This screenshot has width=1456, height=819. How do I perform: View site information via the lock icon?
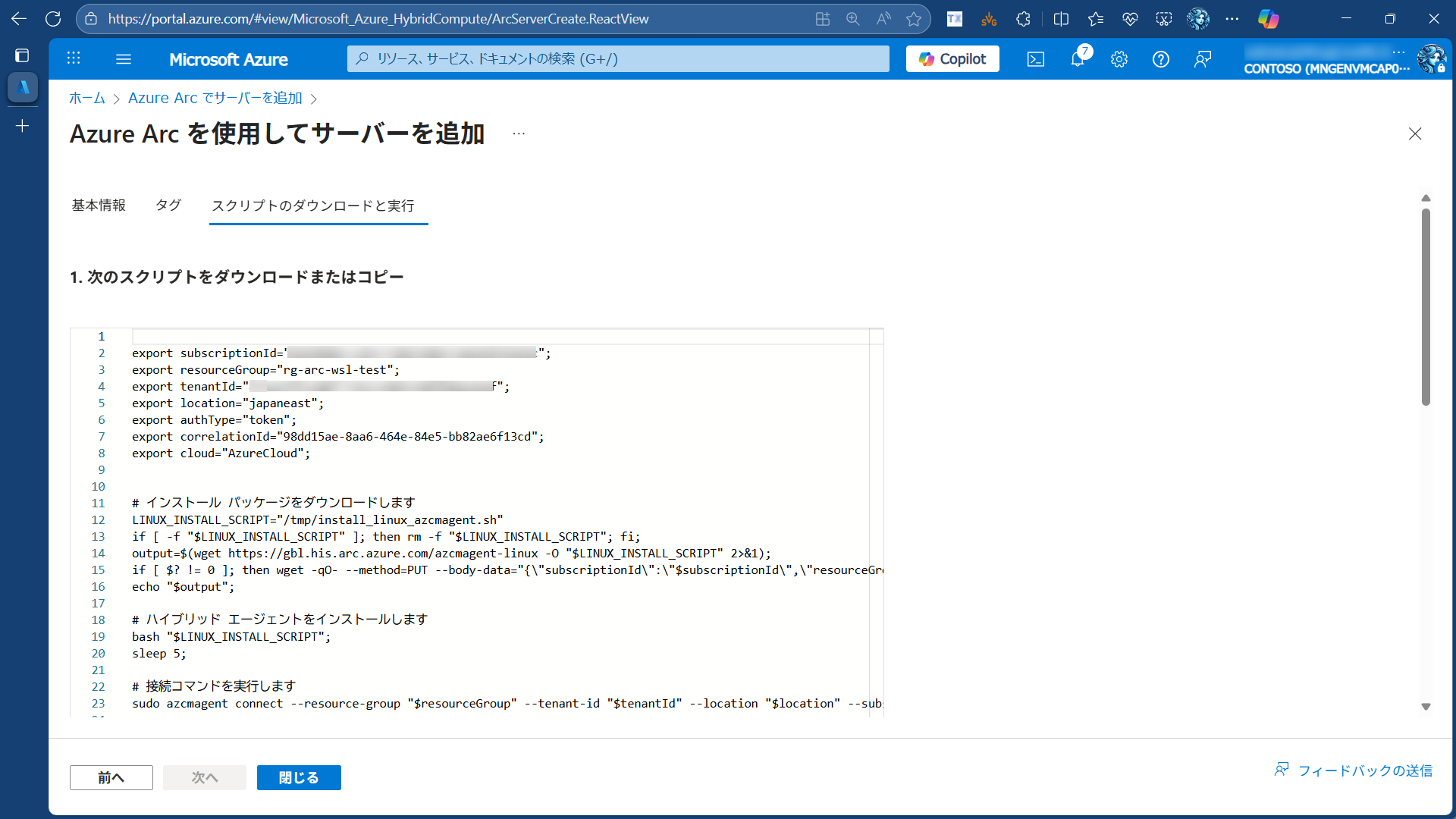pos(91,19)
